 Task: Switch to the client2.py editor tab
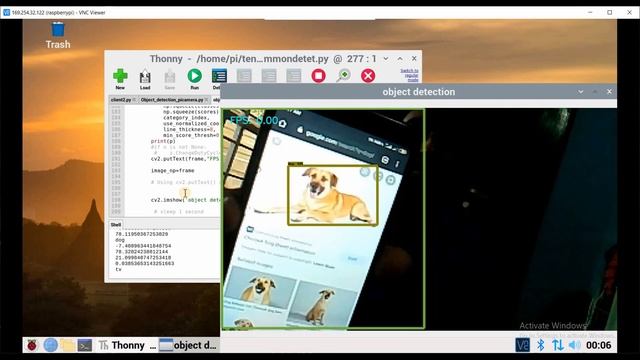click(121, 100)
